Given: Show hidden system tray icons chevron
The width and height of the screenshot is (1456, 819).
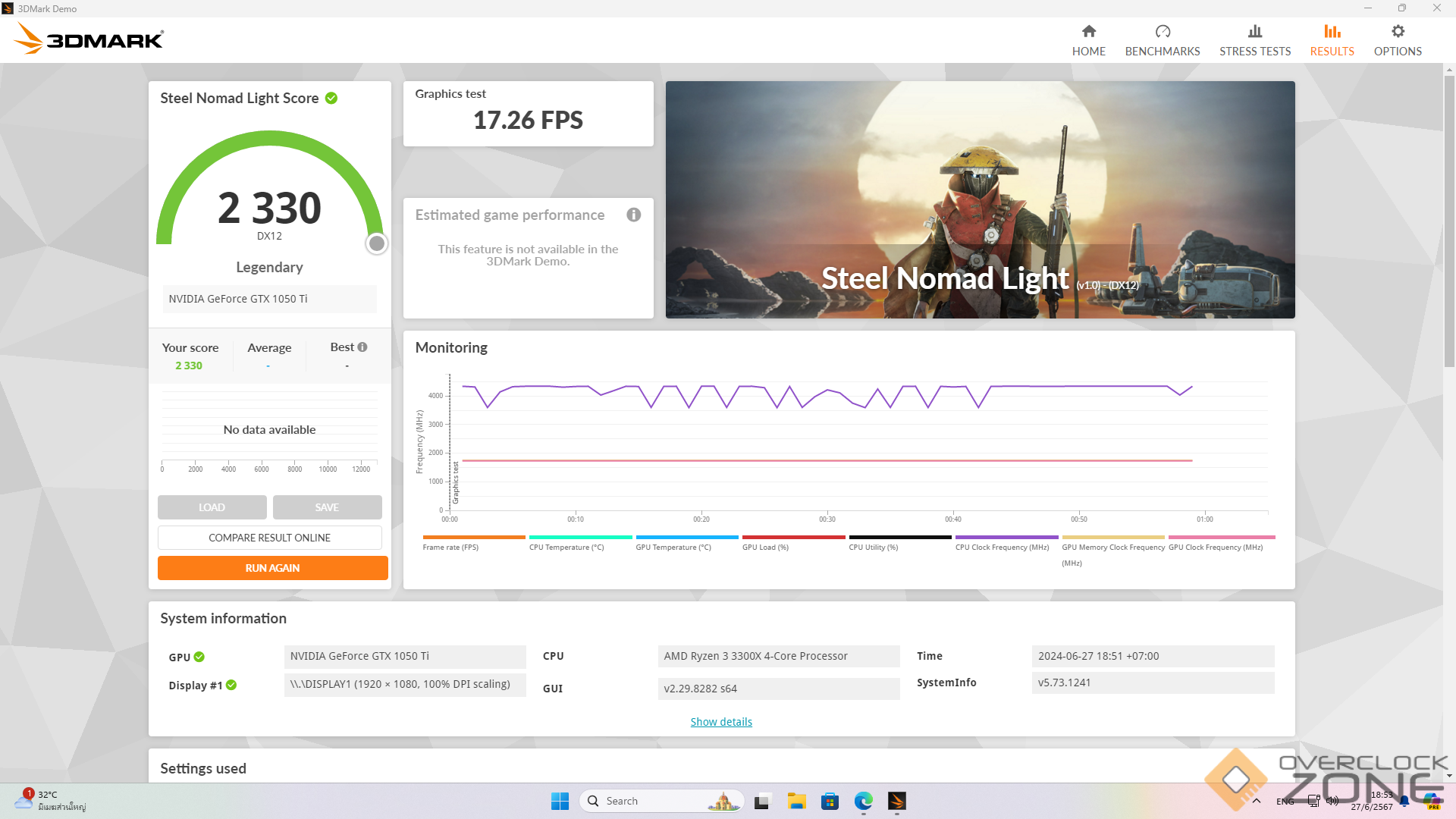Looking at the screenshot, I should click(x=1257, y=801).
